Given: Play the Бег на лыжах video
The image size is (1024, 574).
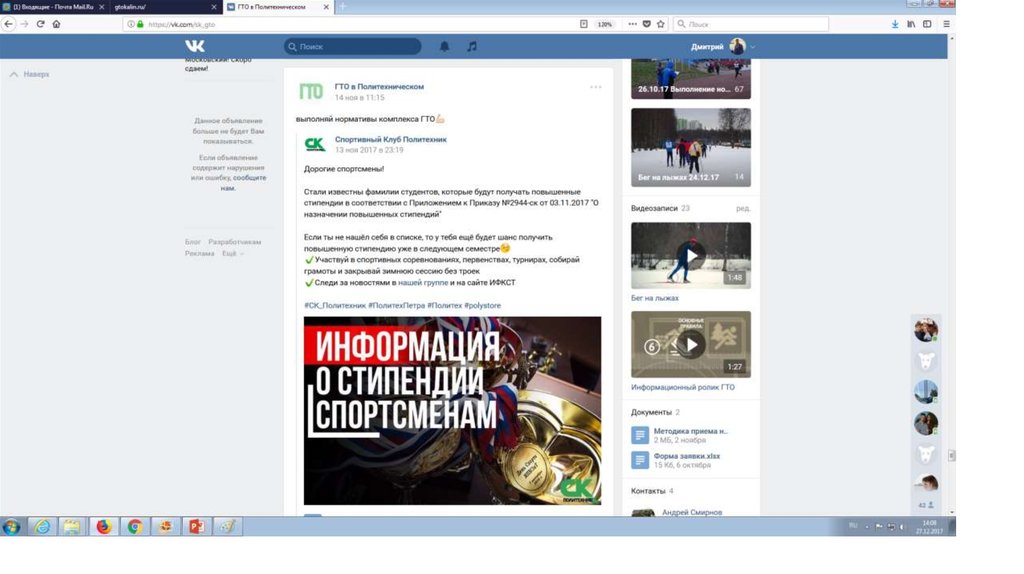Looking at the screenshot, I should tap(690, 255).
